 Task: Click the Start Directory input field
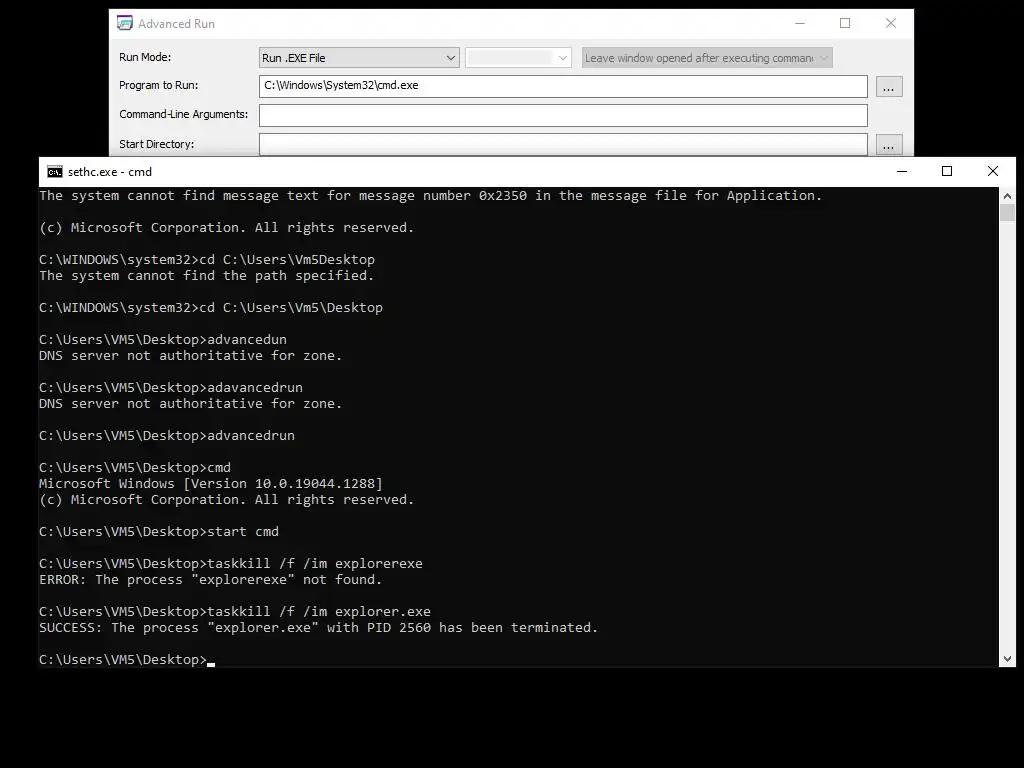point(563,144)
